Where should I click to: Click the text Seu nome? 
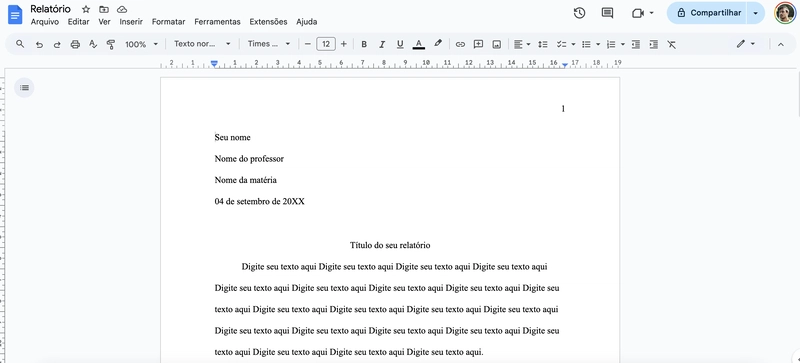pyautogui.click(x=233, y=137)
